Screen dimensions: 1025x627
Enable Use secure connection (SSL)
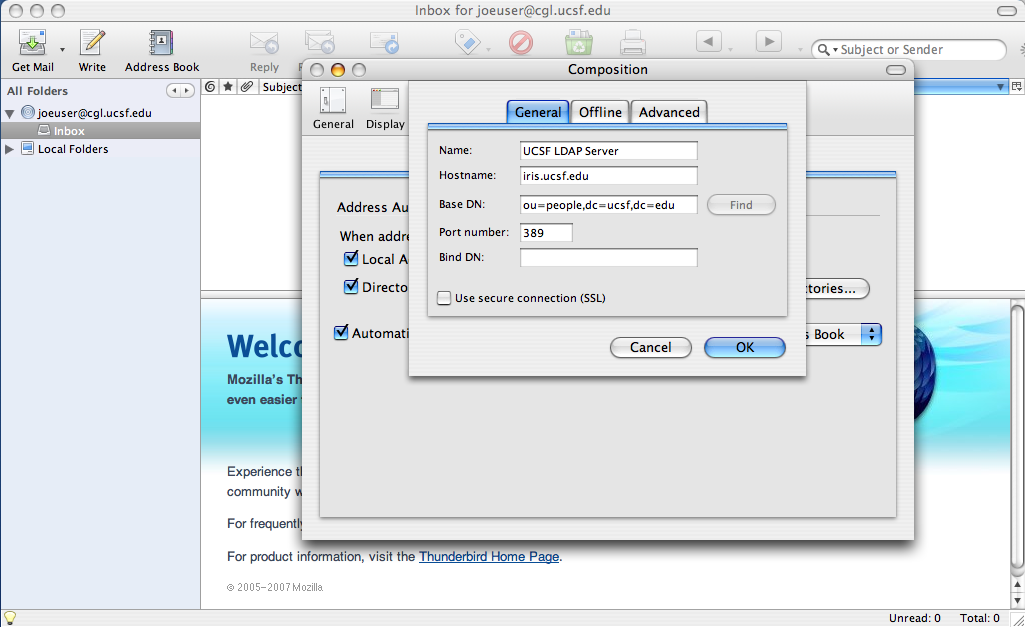click(444, 298)
